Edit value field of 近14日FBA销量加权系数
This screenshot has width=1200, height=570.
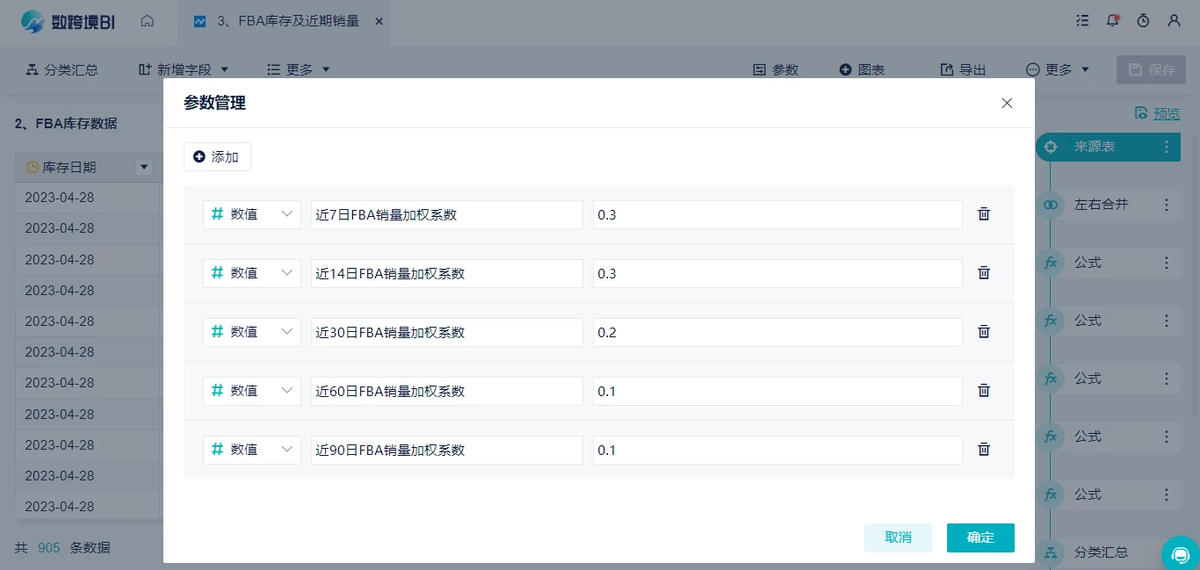pos(778,273)
